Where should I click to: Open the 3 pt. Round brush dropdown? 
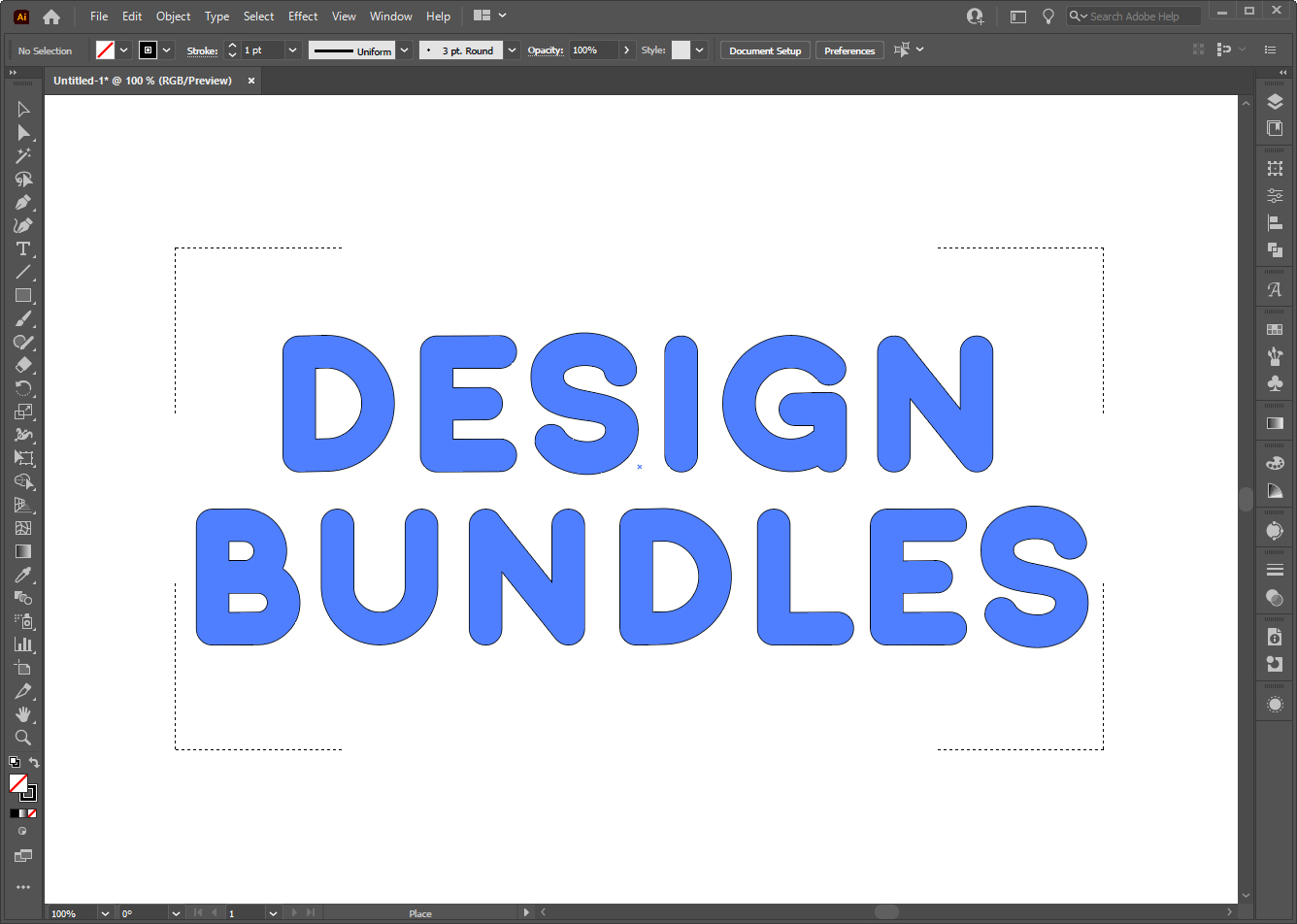(x=512, y=50)
